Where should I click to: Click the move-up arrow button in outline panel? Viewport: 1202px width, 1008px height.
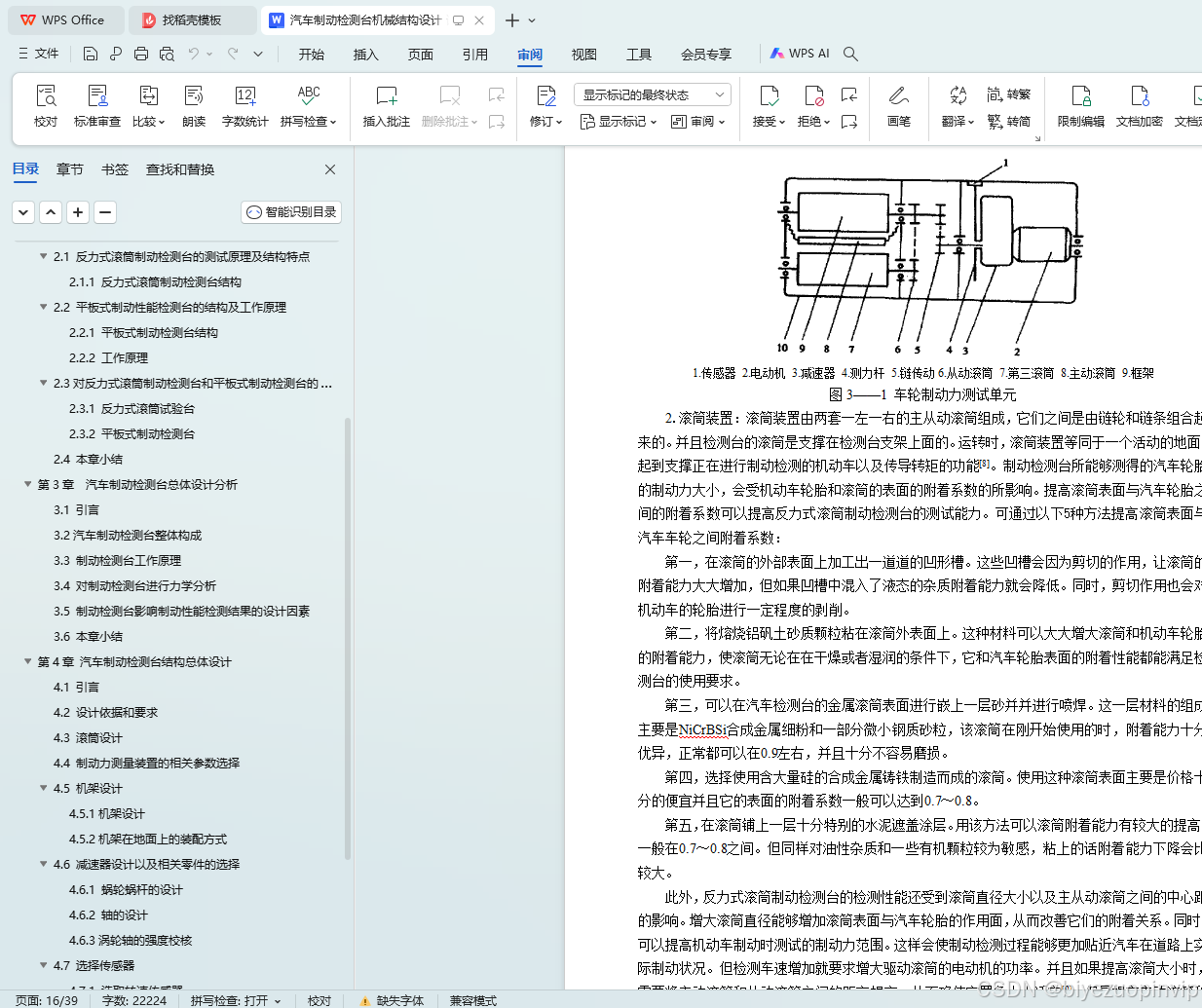51,211
